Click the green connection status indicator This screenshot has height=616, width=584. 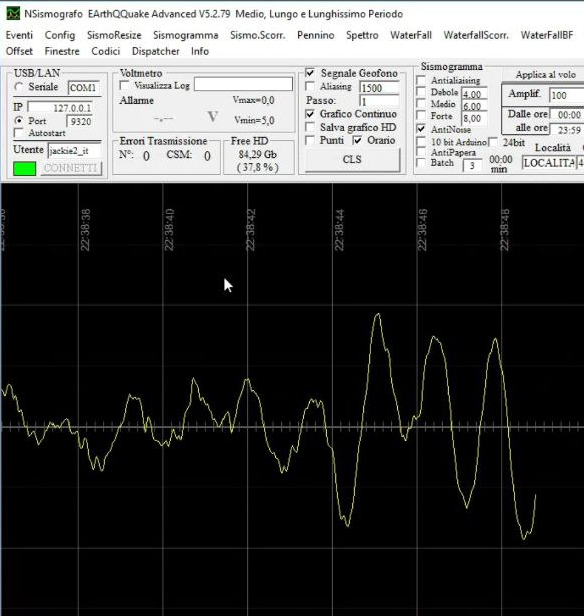tap(24, 169)
